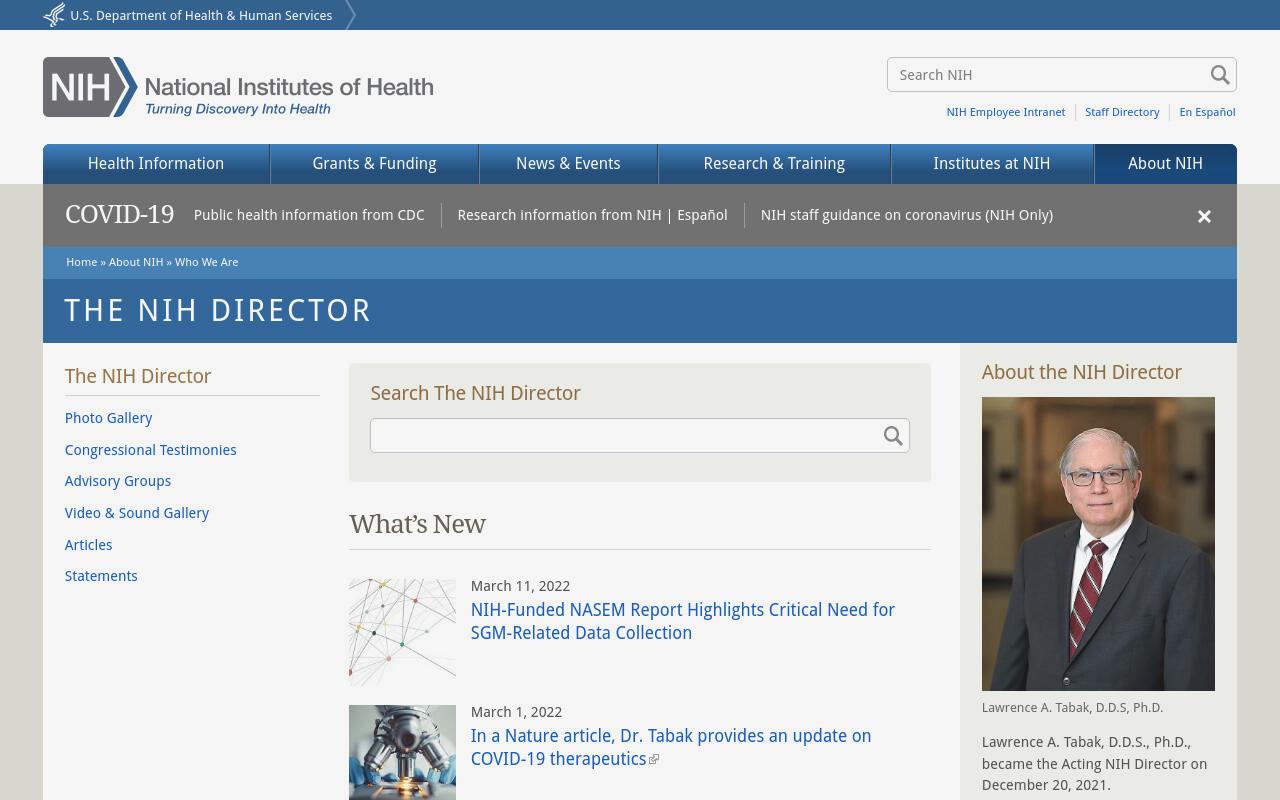Open the NIH logo homepage link
The width and height of the screenshot is (1280, 800).
point(238,87)
